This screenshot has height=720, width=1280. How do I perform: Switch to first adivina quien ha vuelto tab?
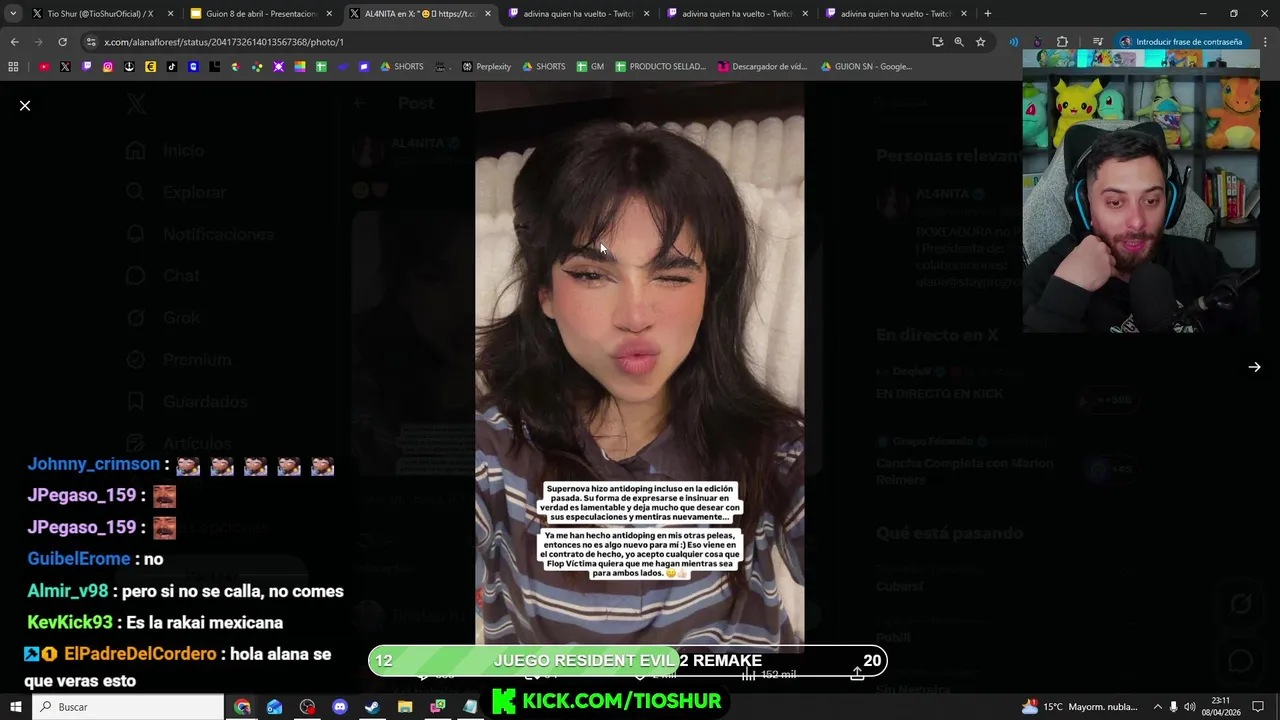577,14
